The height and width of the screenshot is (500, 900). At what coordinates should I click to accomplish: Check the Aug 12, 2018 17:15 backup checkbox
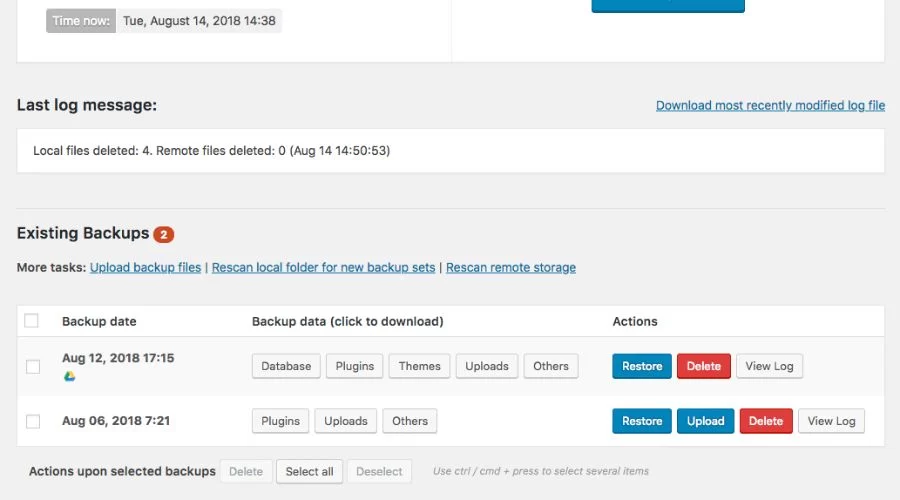33,367
